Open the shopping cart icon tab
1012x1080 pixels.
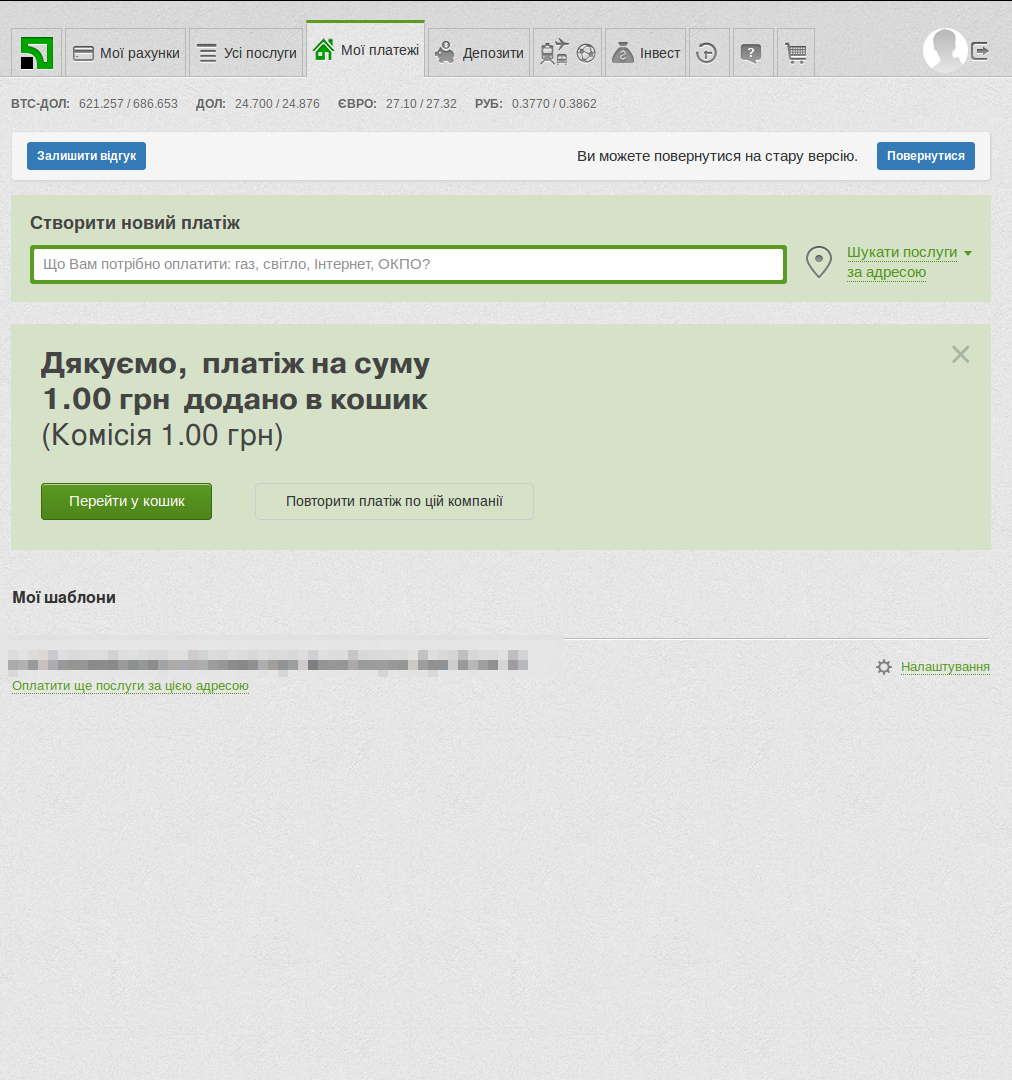[x=796, y=53]
